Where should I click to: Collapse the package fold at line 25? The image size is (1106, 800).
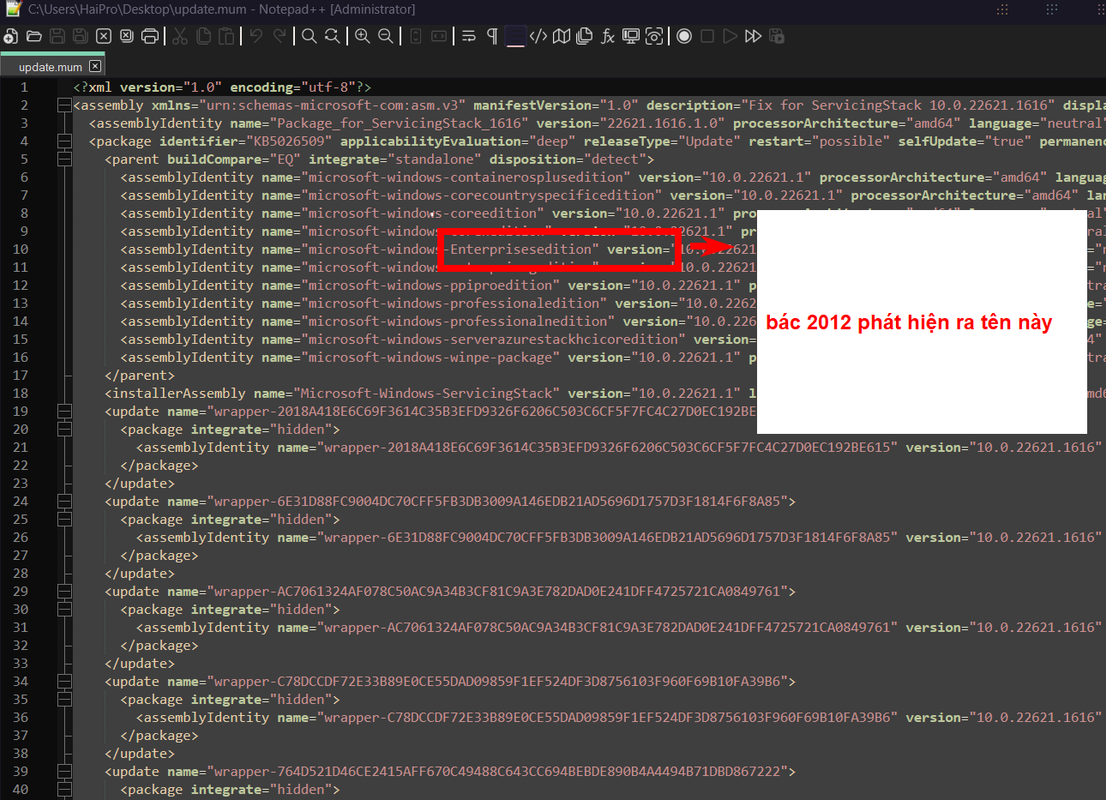click(x=64, y=520)
